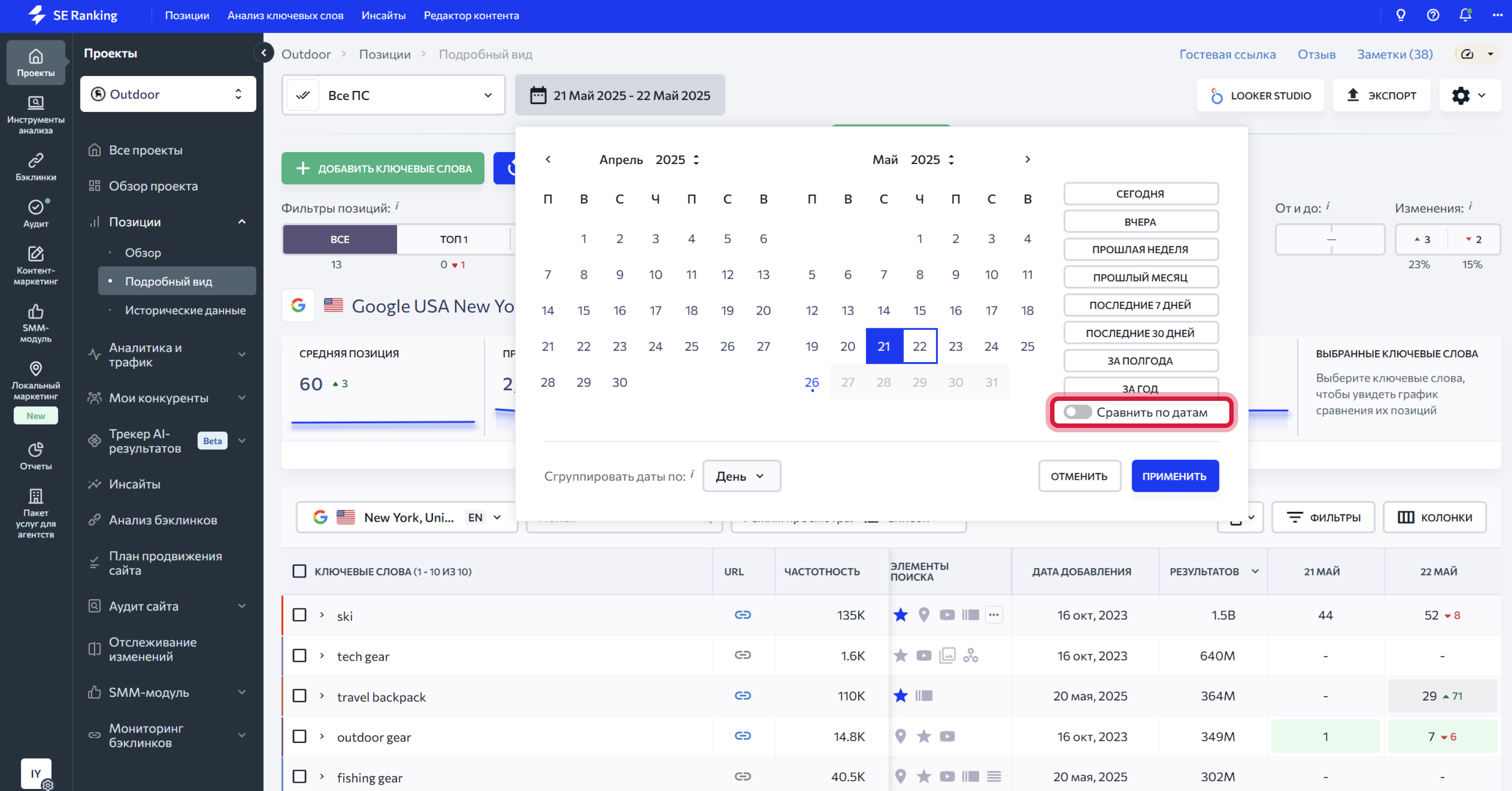Open Content editor top menu
The width and height of the screenshot is (1512, 791).
click(471, 15)
